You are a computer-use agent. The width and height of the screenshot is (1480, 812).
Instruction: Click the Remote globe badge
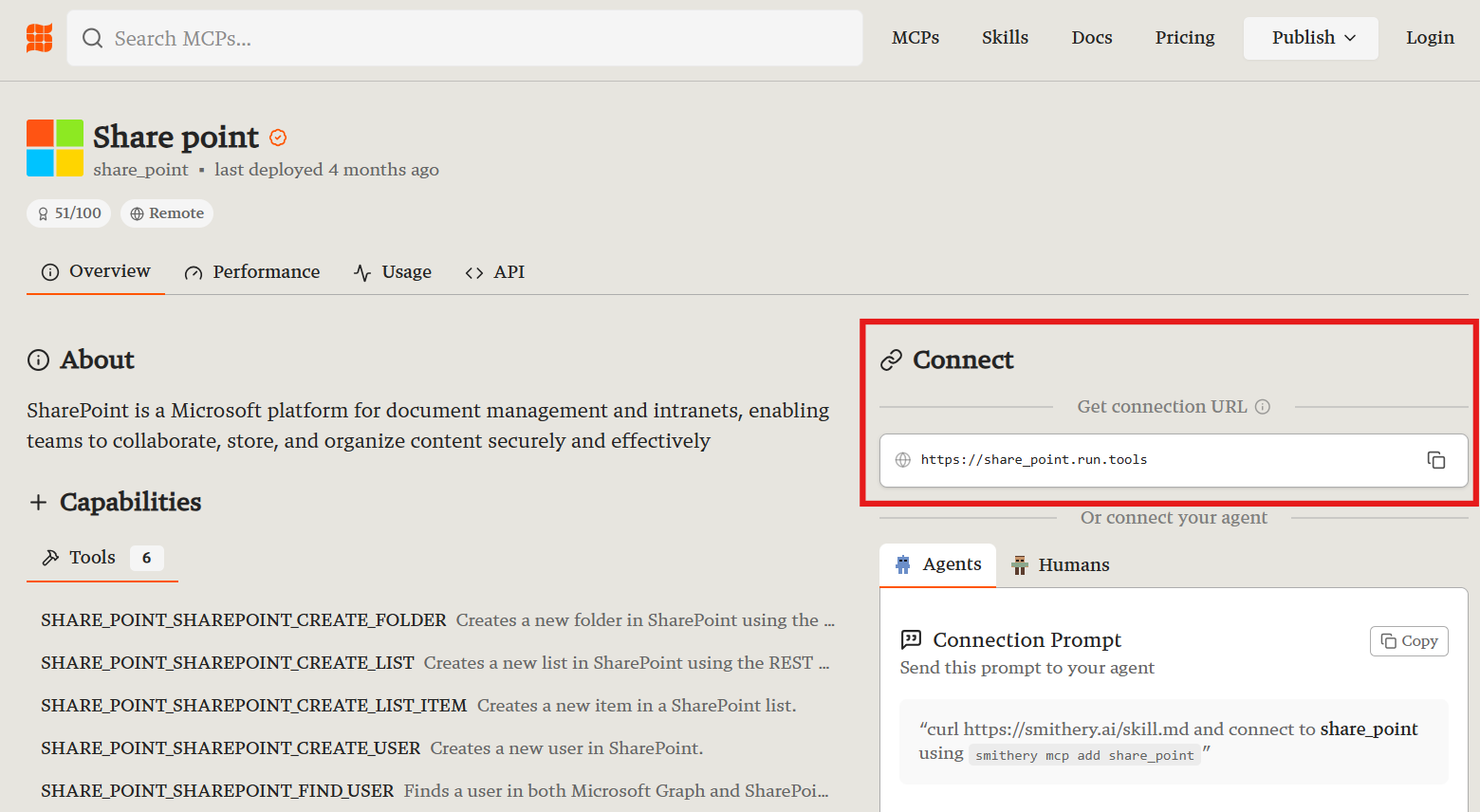tap(167, 213)
